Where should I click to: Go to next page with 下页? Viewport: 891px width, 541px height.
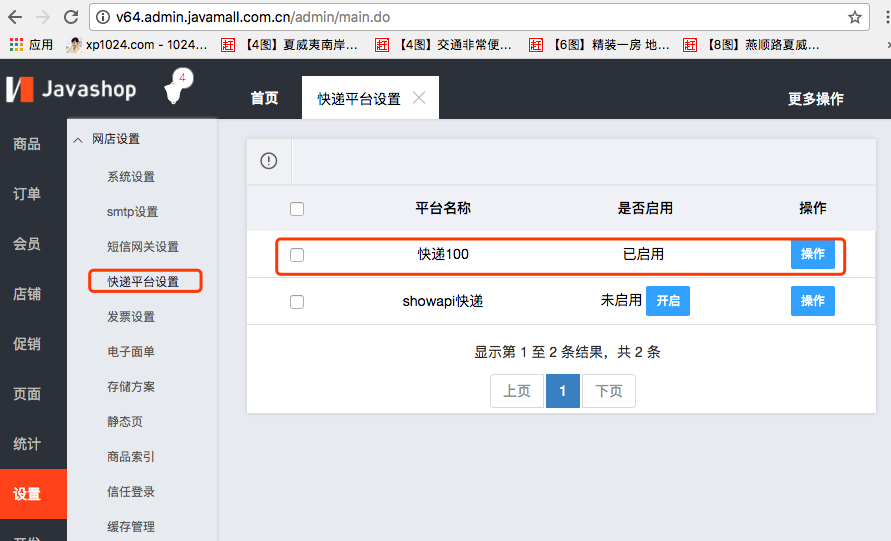coord(609,391)
